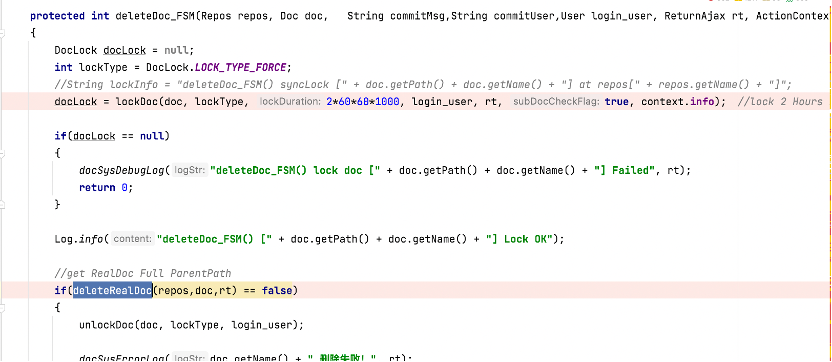Screen dimensions: 832x362
Task: Collapse the deleteDoc_FSM method fold marker
Action: (x=3, y=33)
